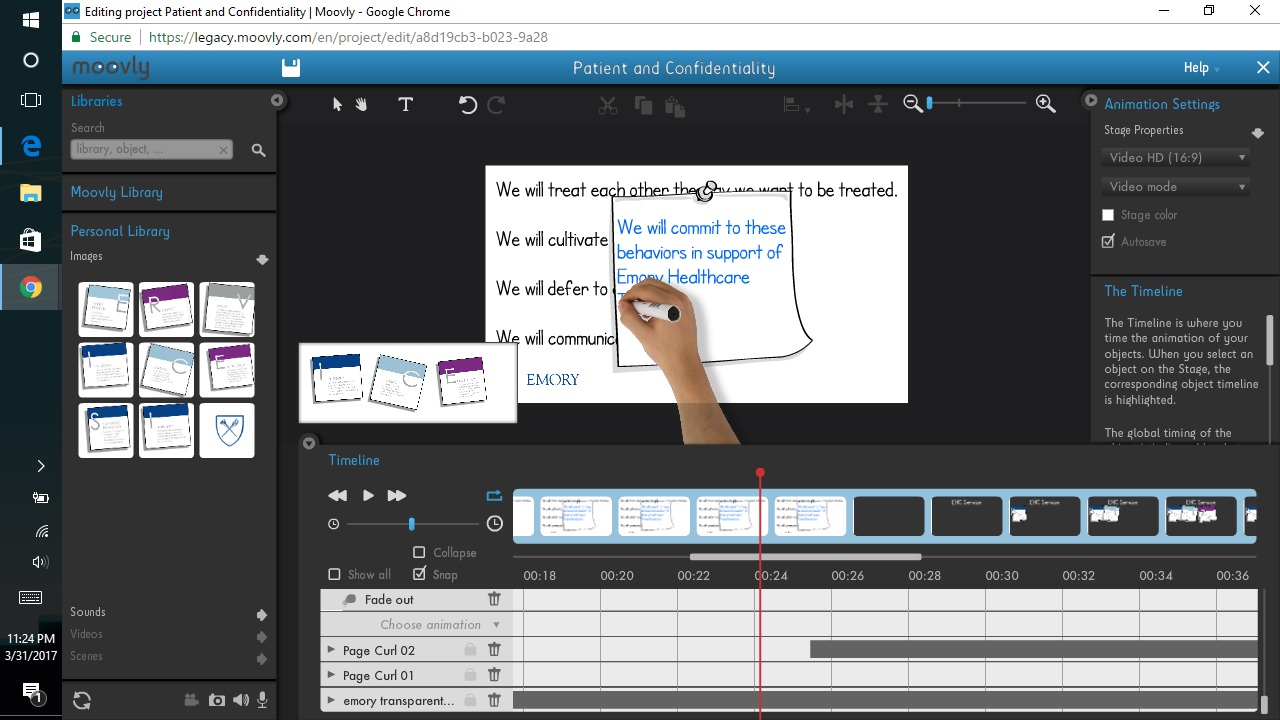Select the arrow pointer tool
The width and height of the screenshot is (1280, 720).
click(x=337, y=104)
